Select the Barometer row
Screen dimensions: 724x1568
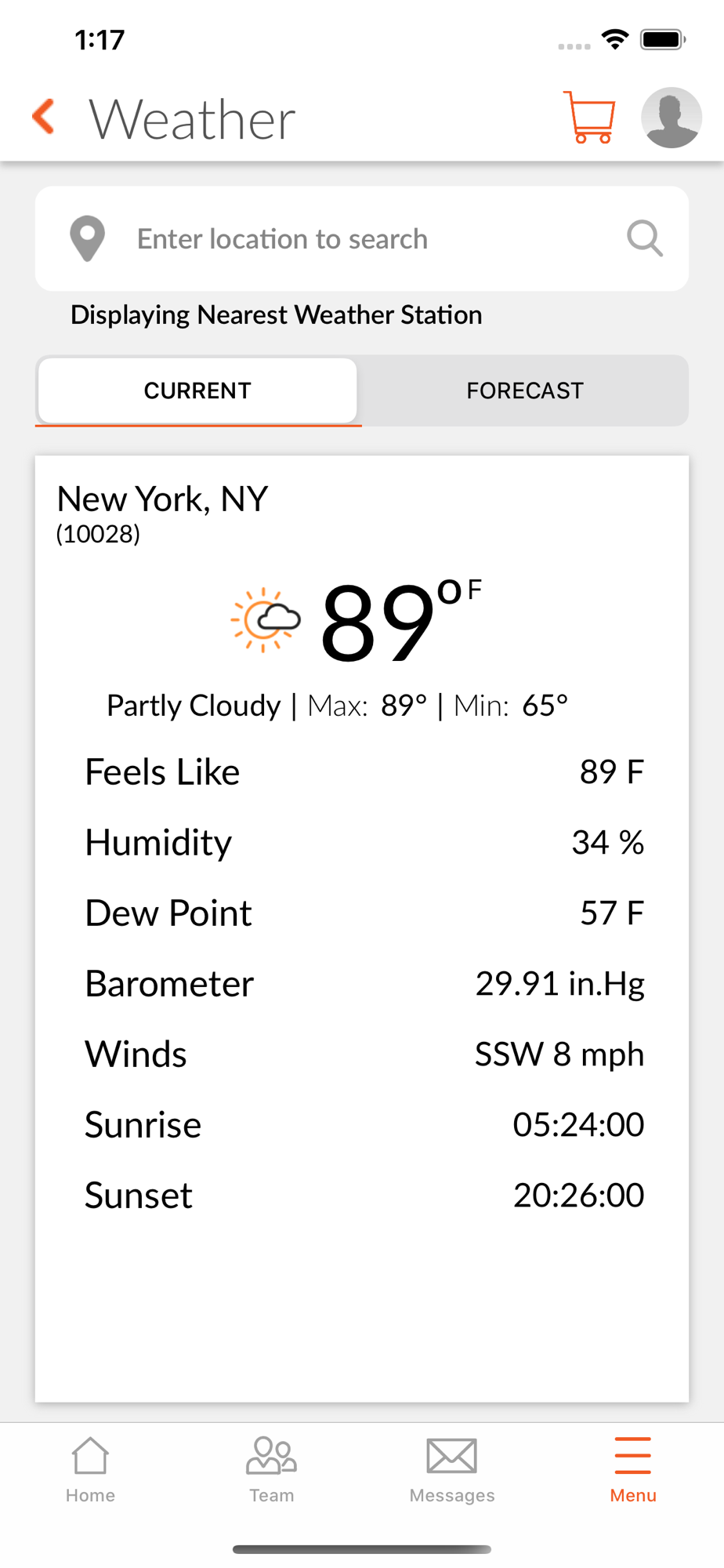point(364,984)
